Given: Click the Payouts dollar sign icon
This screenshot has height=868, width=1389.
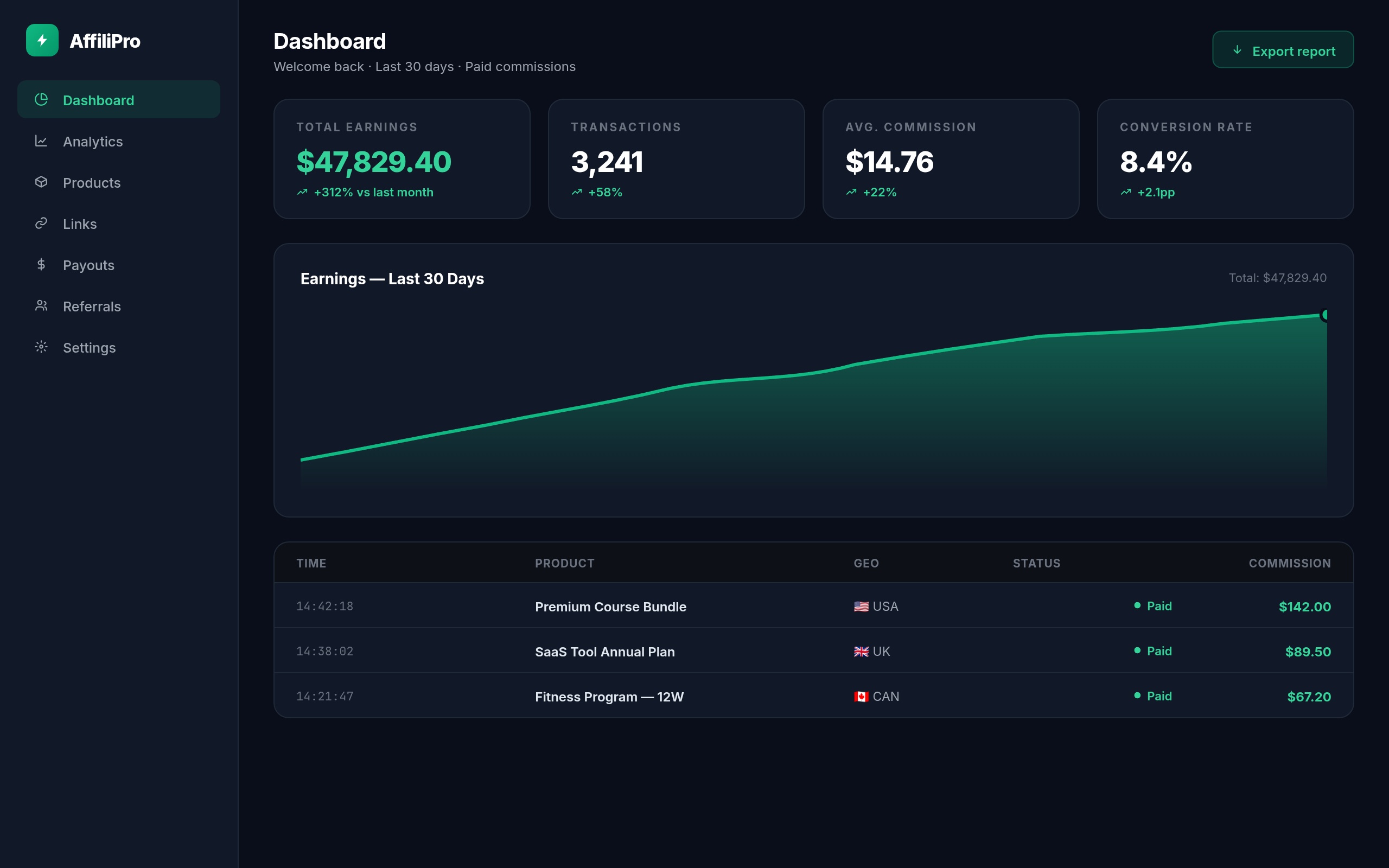Looking at the screenshot, I should [41, 265].
